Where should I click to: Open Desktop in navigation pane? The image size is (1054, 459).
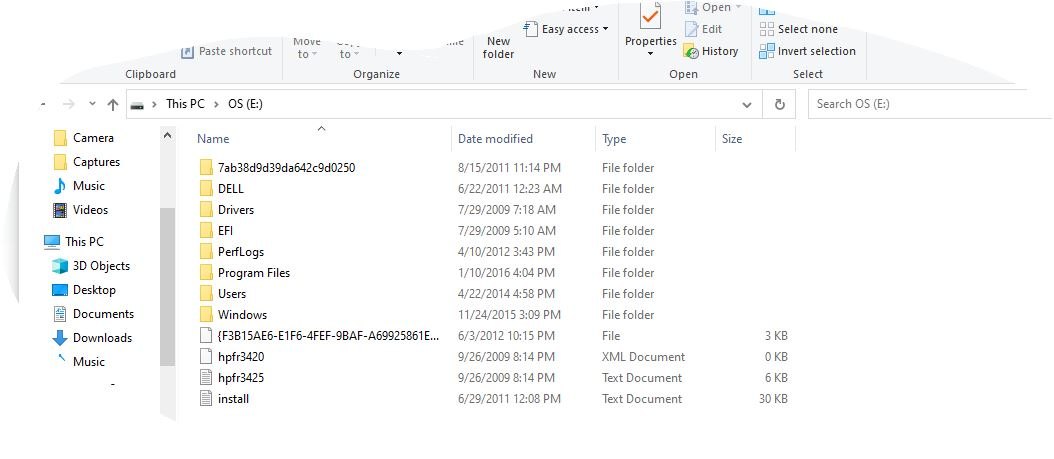(84, 290)
